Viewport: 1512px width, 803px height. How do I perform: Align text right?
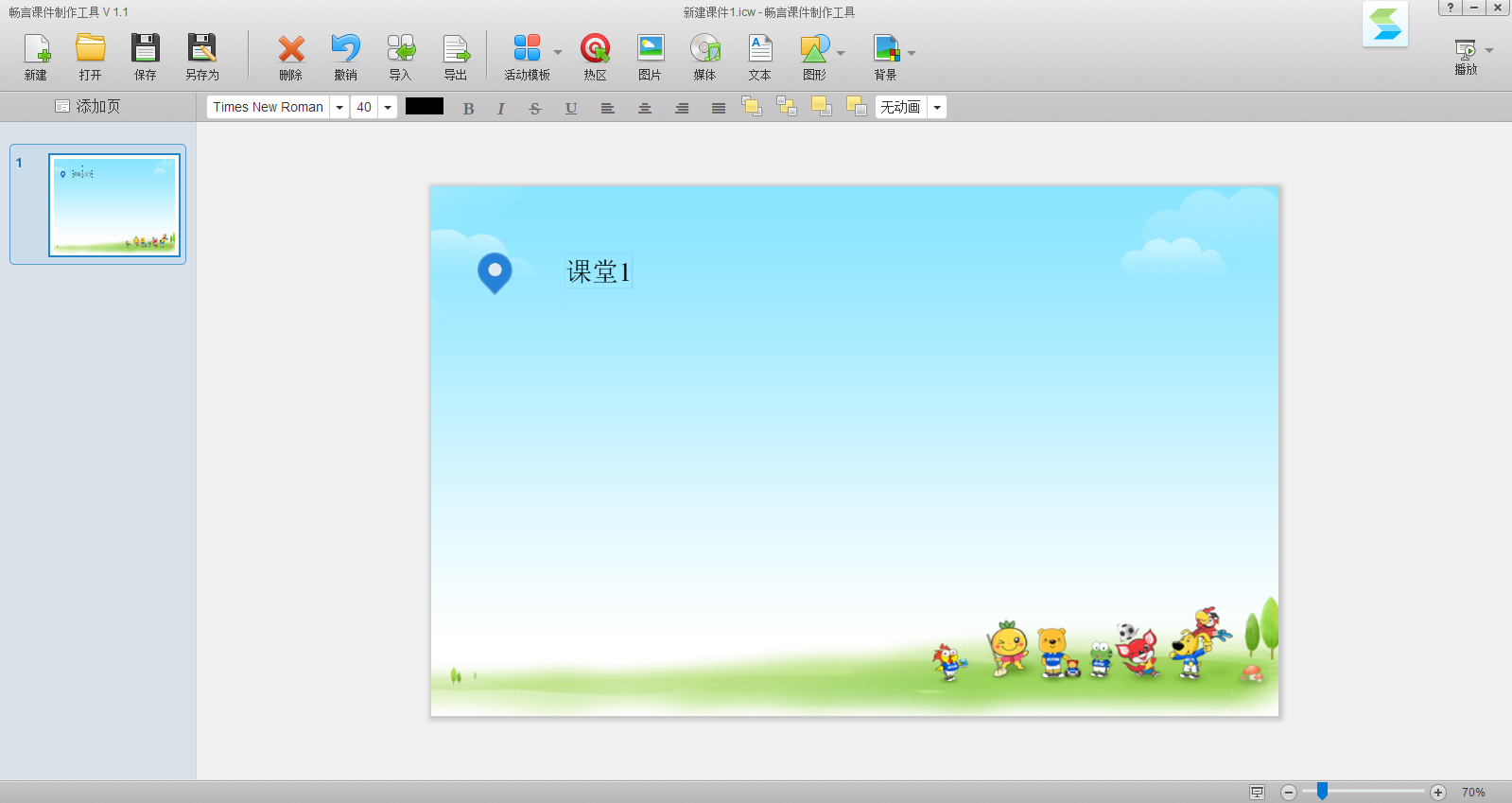click(x=682, y=108)
